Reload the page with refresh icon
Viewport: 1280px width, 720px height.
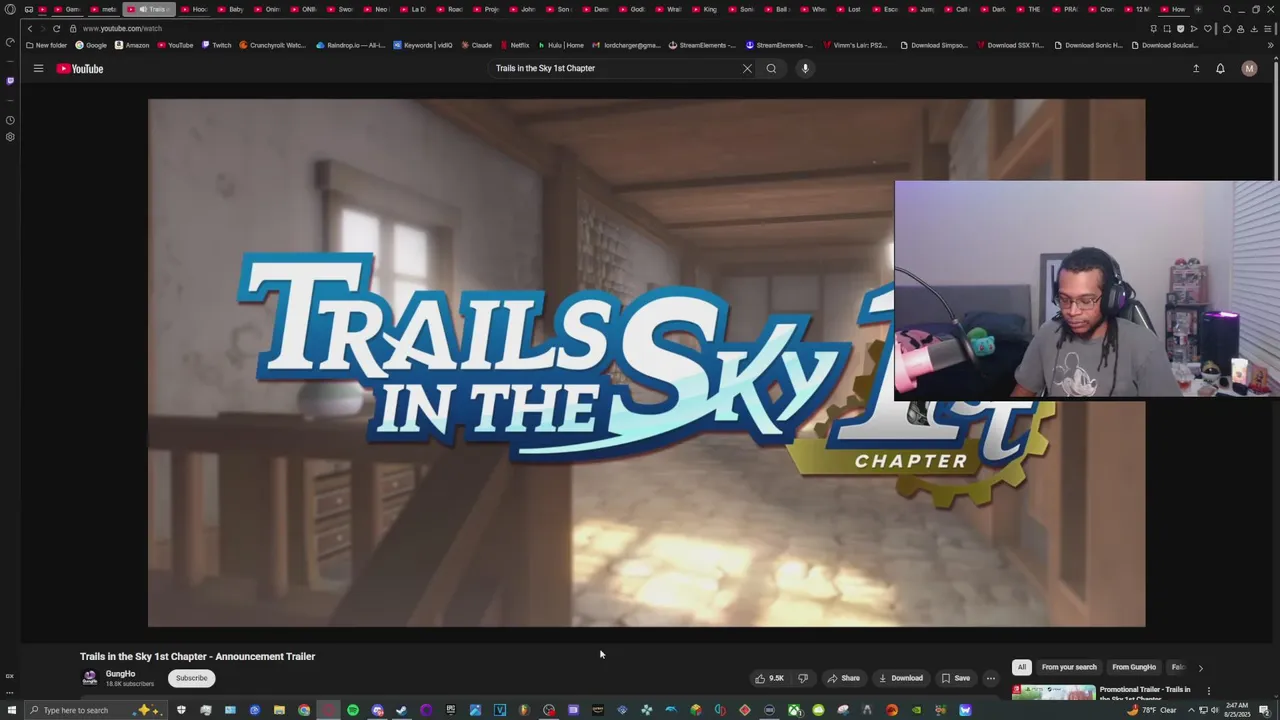(56, 29)
